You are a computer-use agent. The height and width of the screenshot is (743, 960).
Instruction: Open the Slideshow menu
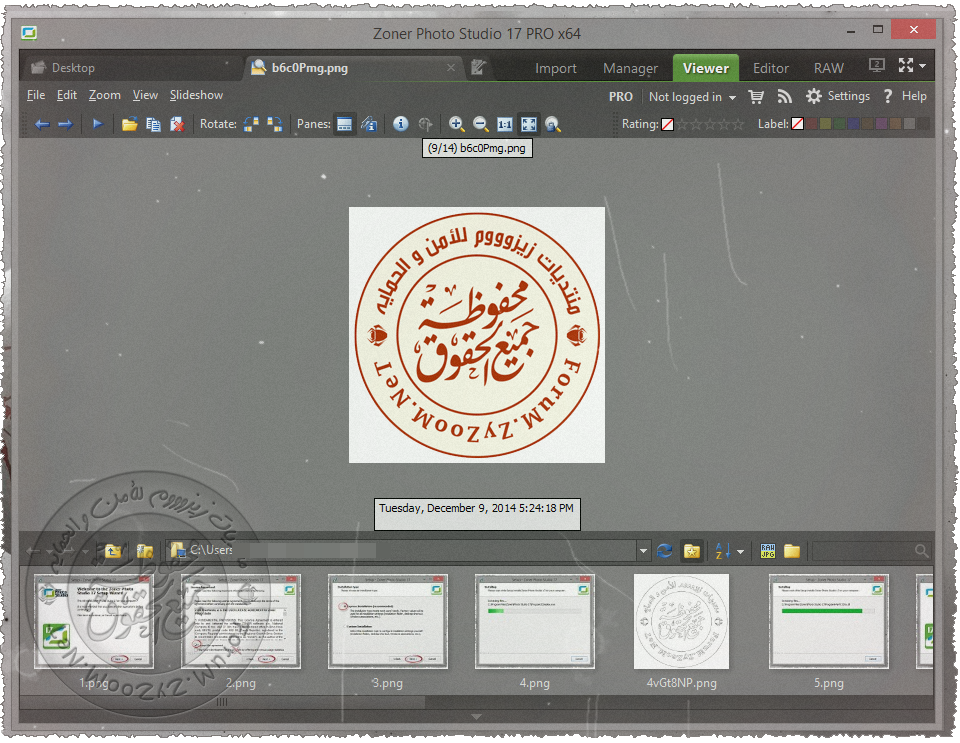197,95
